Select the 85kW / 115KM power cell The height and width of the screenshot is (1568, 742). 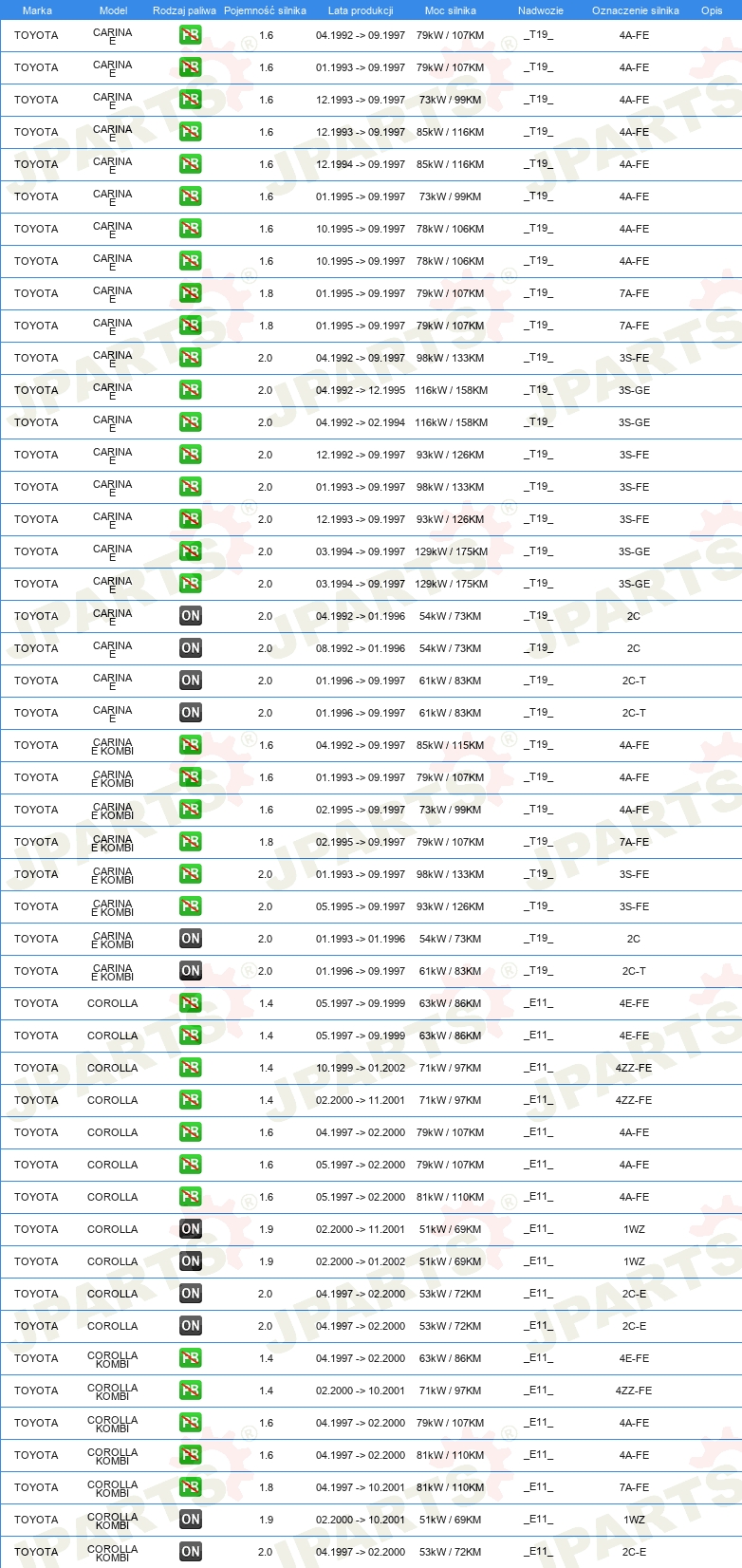tap(451, 745)
